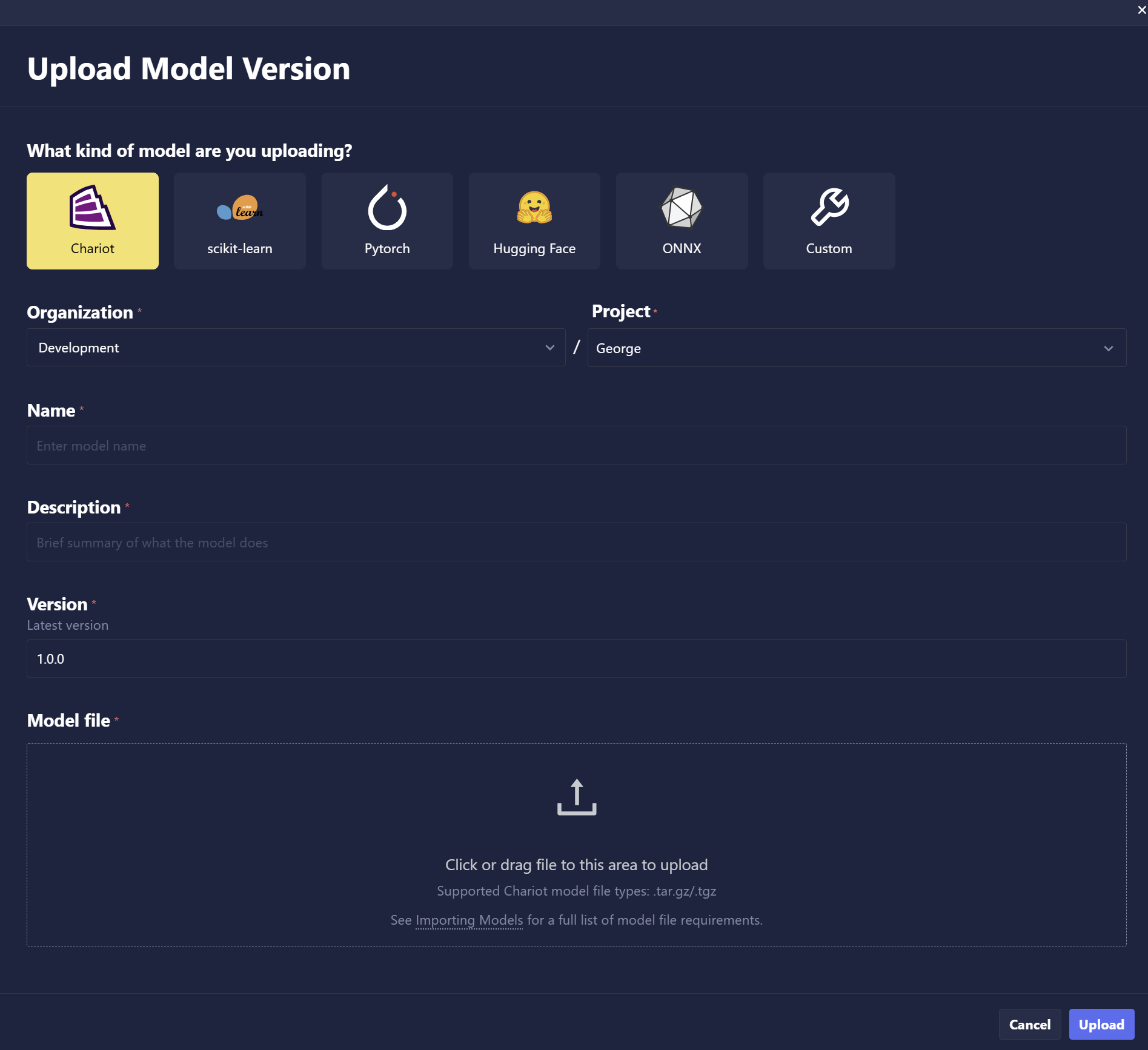Open the Importing Models link
This screenshot has width=1148, height=1050.
coord(469,920)
